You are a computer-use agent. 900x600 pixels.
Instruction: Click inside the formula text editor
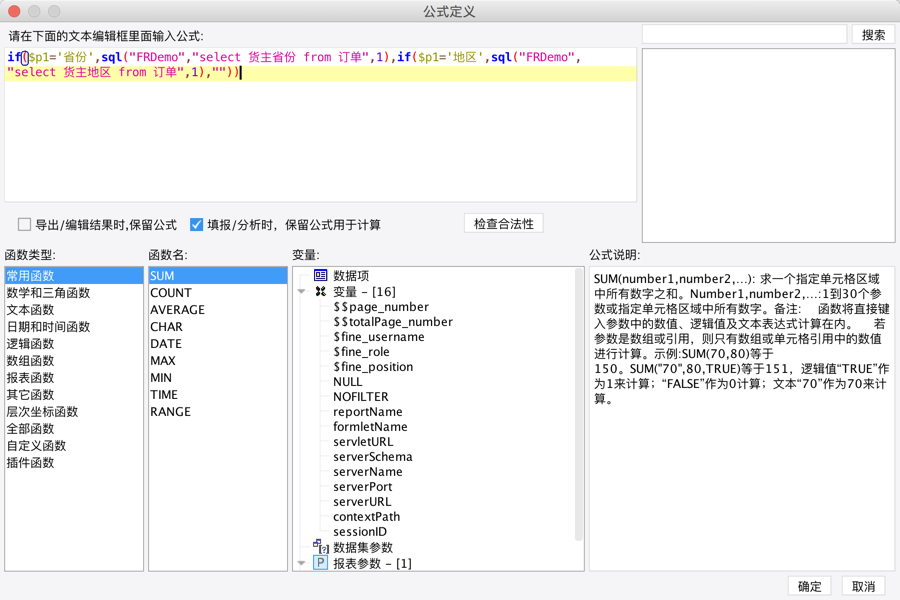(x=320, y=125)
